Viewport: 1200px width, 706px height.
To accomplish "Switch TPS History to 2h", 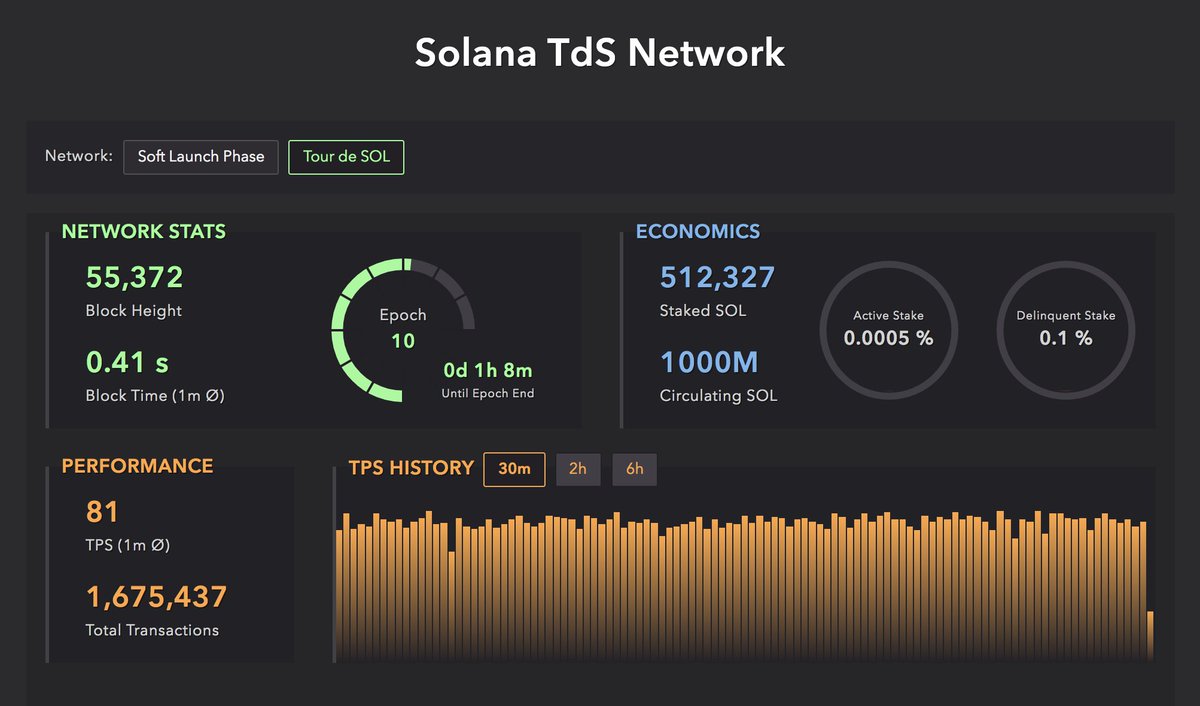I will pyautogui.click(x=578, y=469).
